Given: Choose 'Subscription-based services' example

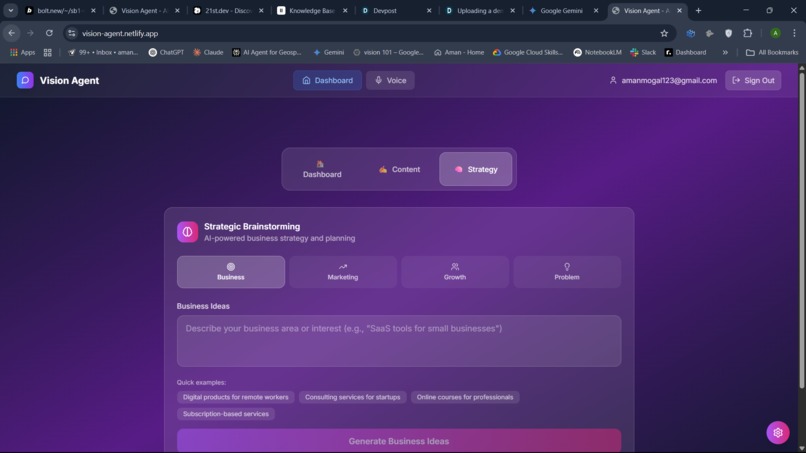Looking at the screenshot, I should [x=226, y=414].
